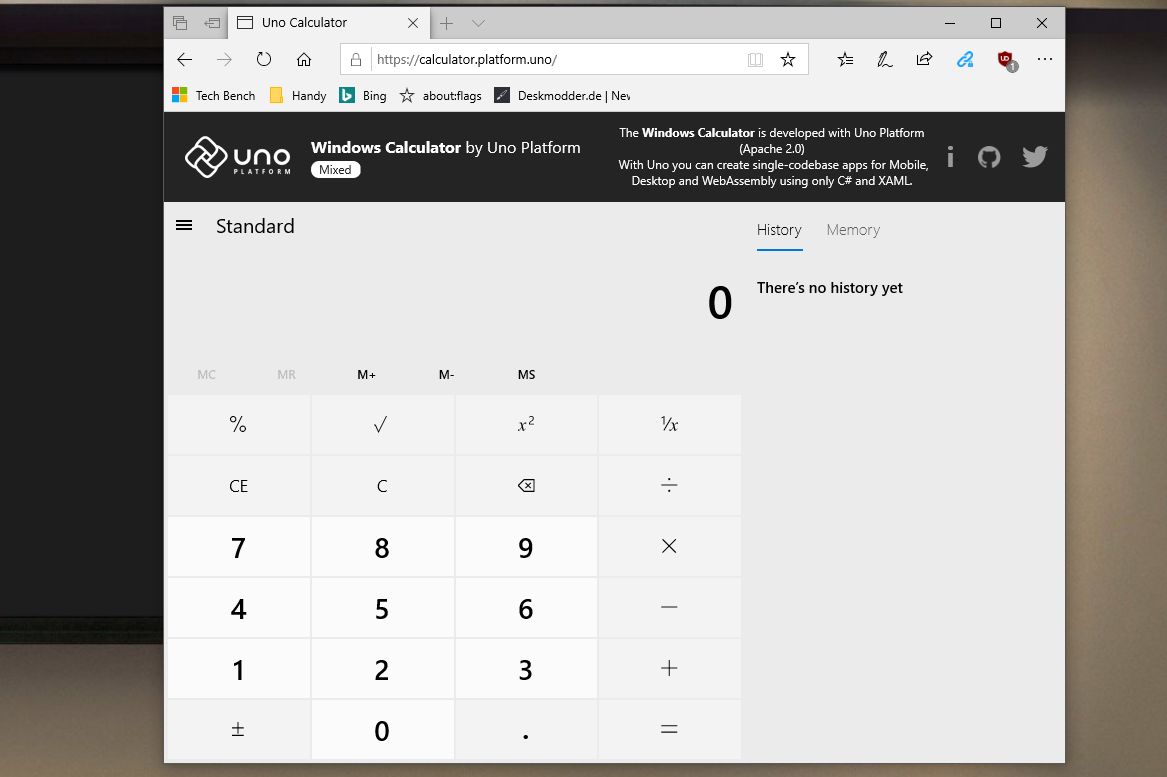Image resolution: width=1167 pixels, height=777 pixels.
Task: Switch to the Memory tab
Action: 852,230
